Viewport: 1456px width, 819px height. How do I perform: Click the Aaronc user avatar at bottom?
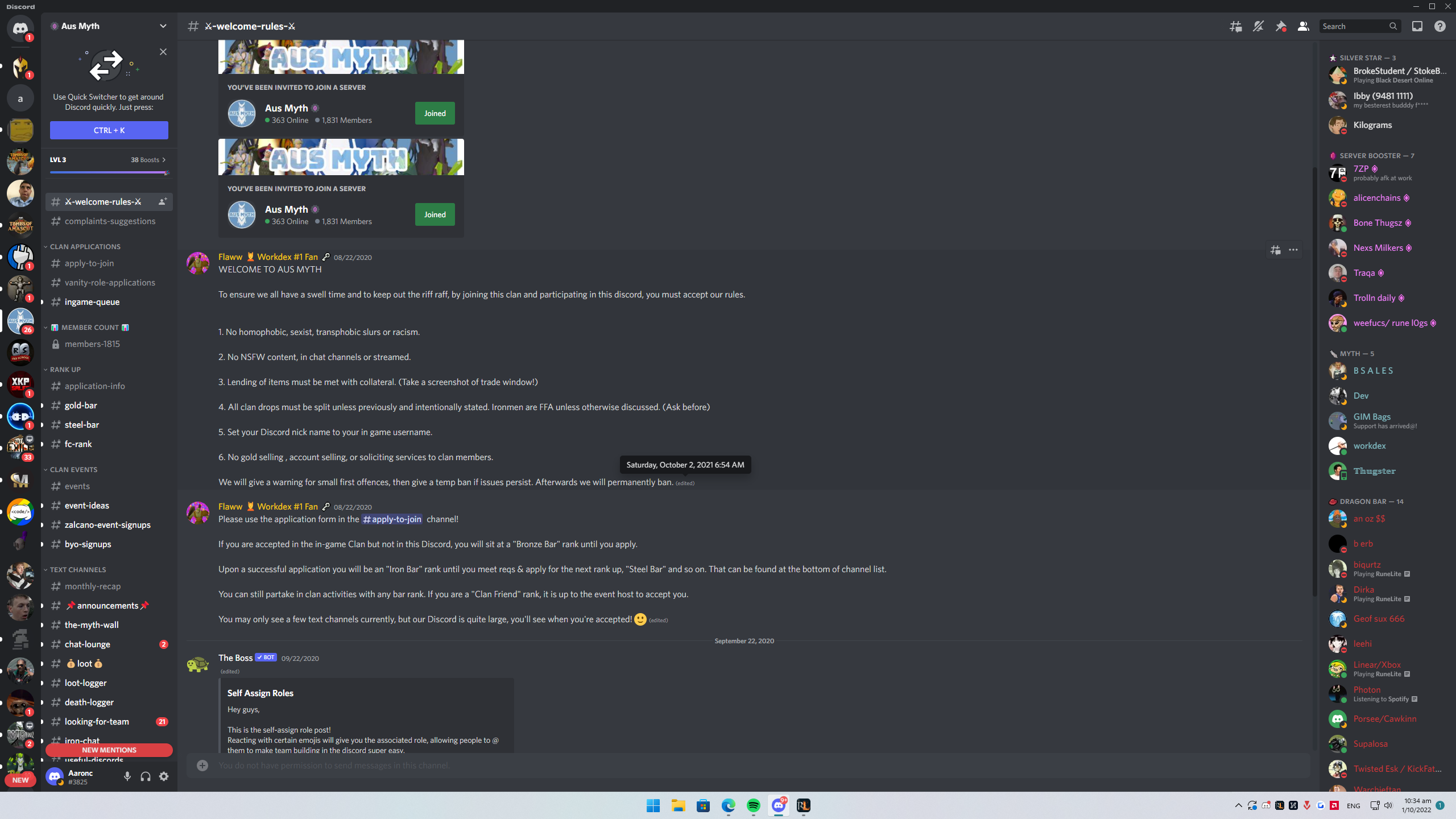pyautogui.click(x=56, y=776)
